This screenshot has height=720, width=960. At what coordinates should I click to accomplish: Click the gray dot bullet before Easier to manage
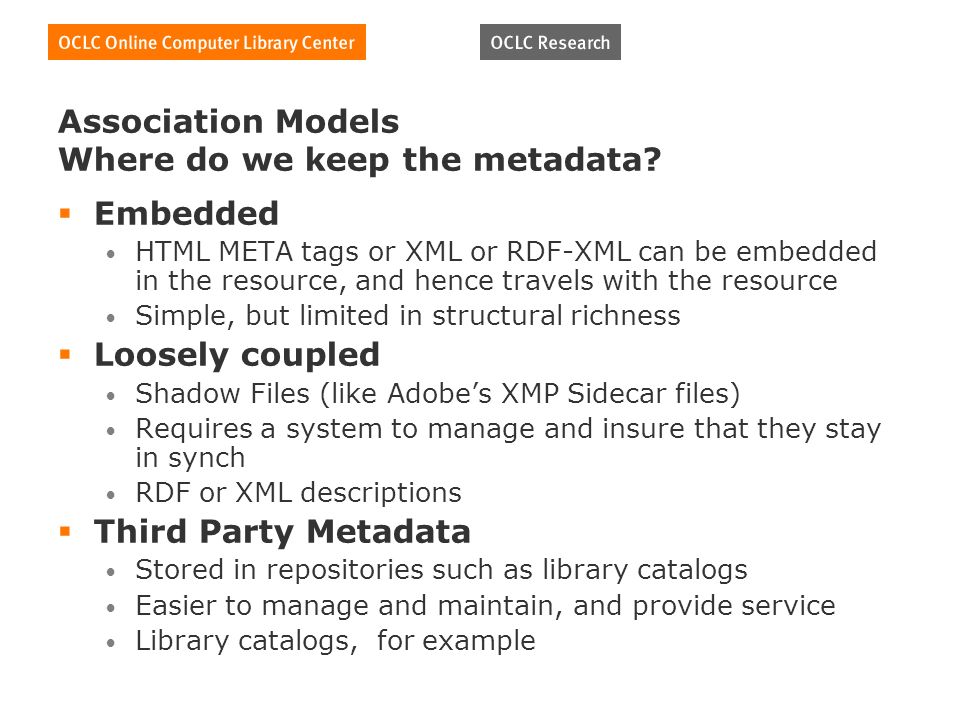click(111, 608)
